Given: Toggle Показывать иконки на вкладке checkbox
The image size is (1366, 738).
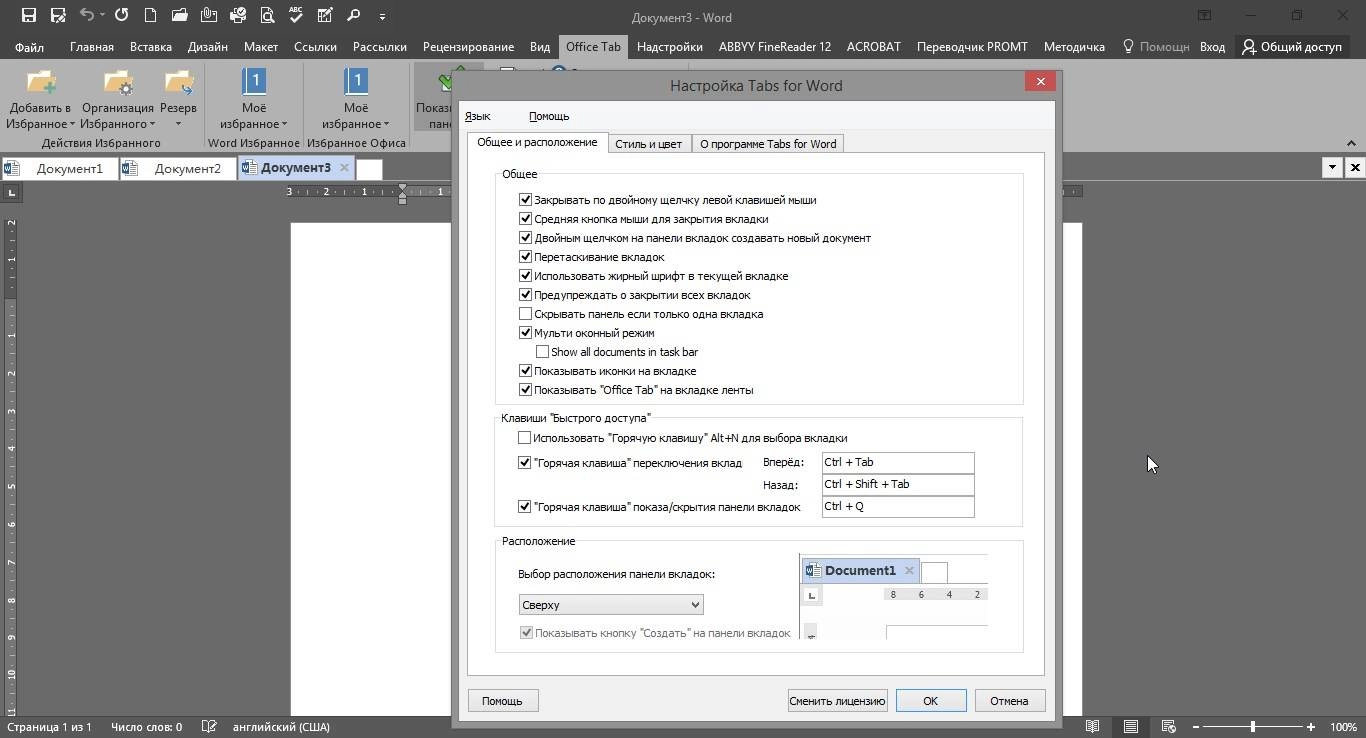Looking at the screenshot, I should [525, 371].
